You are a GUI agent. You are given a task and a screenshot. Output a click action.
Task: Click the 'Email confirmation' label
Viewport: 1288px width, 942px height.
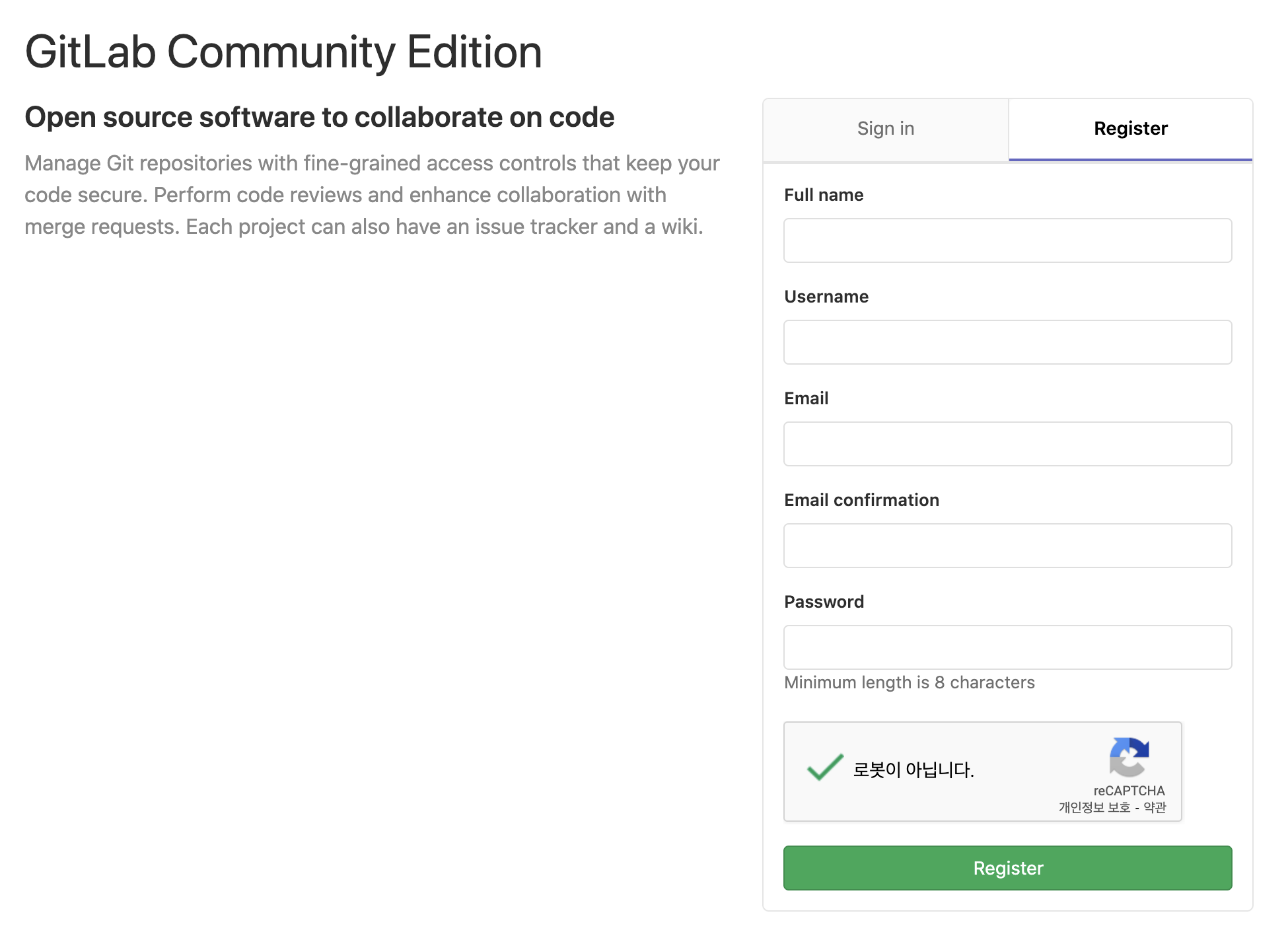pos(861,500)
